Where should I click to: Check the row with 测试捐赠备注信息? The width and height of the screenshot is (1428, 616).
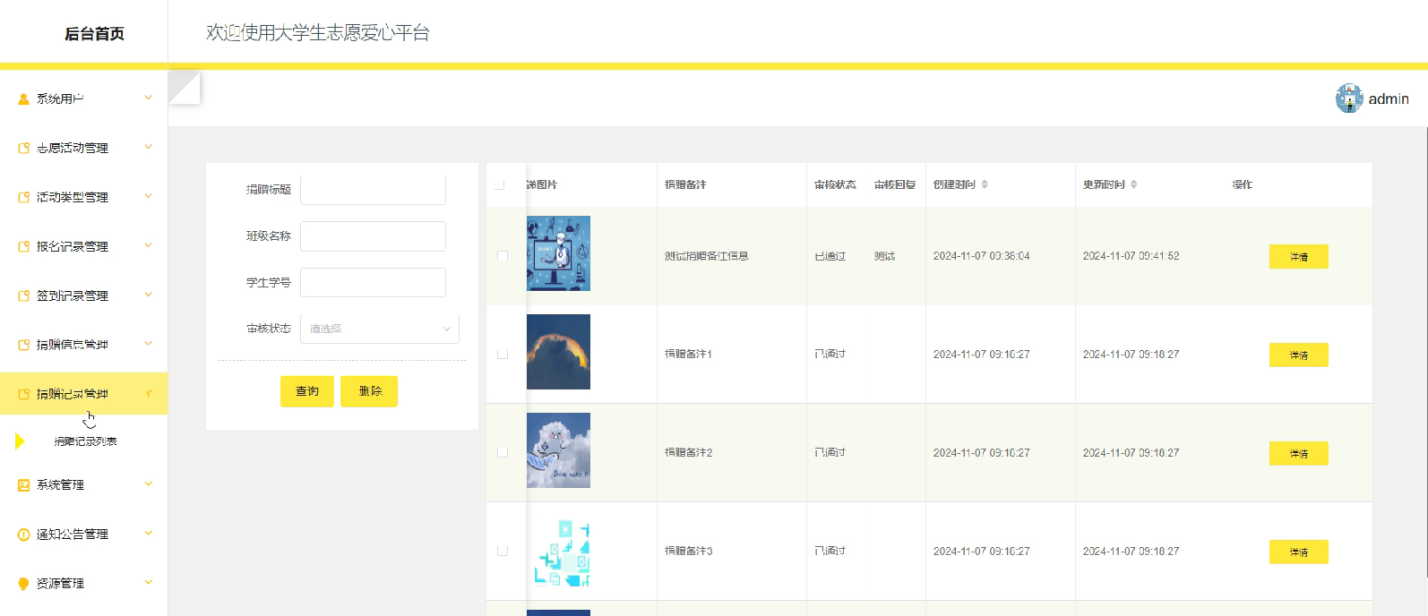pos(502,256)
